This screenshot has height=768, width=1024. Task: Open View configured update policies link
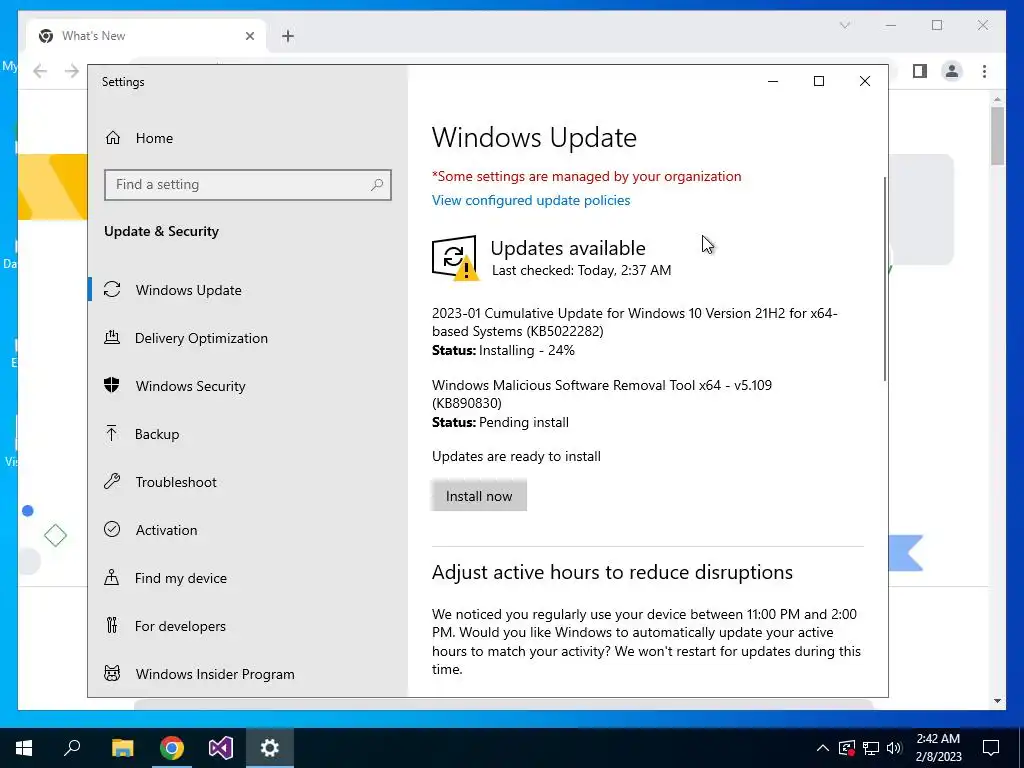[531, 200]
